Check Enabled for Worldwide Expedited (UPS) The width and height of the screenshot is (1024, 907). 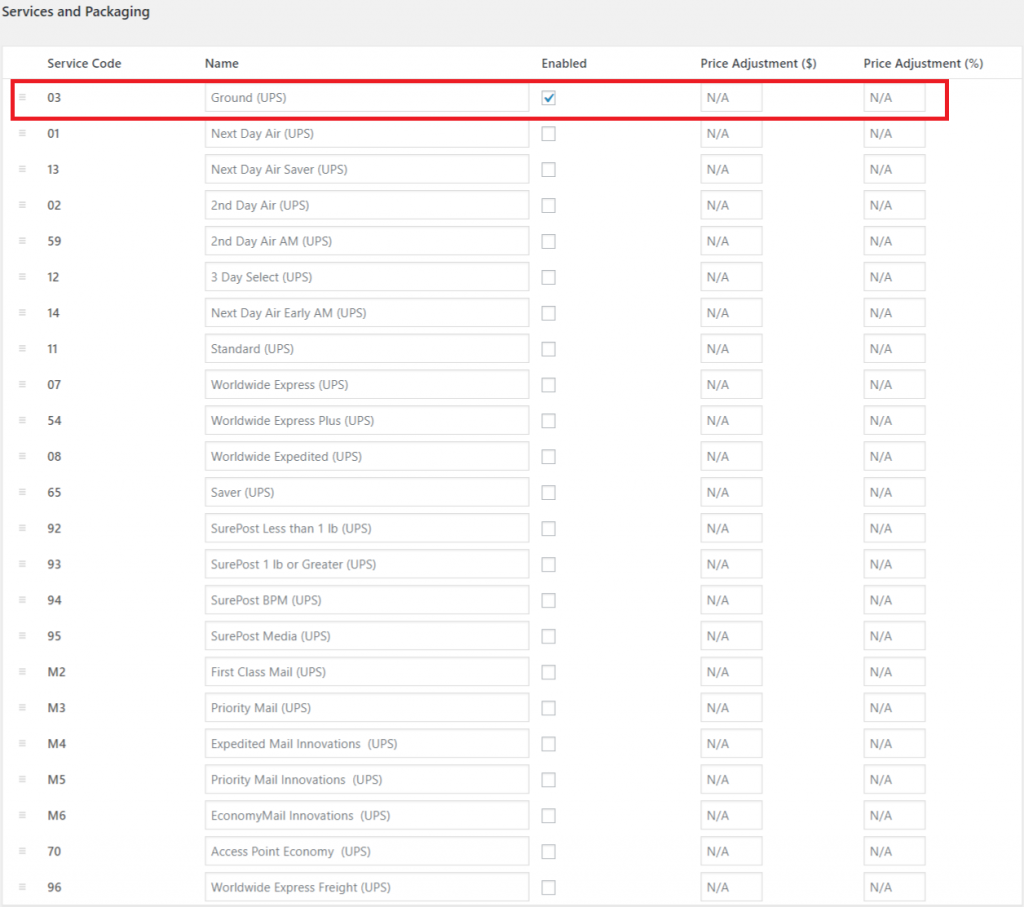(549, 457)
